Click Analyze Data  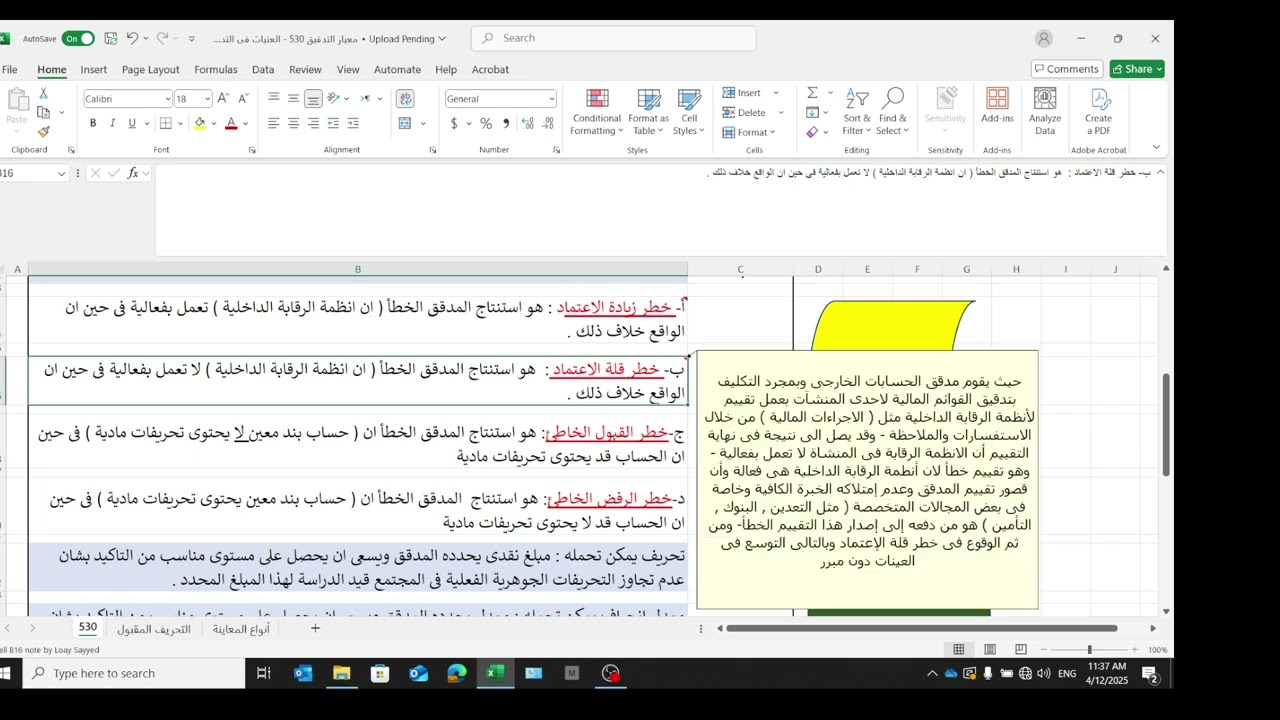(1045, 112)
